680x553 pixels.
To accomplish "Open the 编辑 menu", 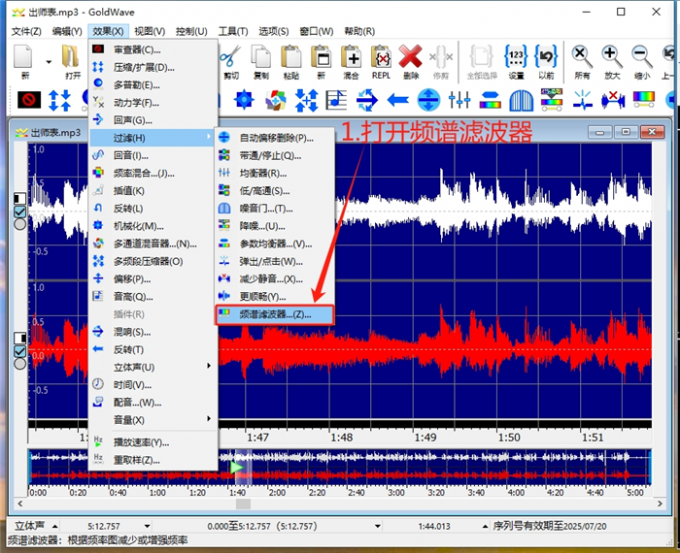I will pos(67,31).
